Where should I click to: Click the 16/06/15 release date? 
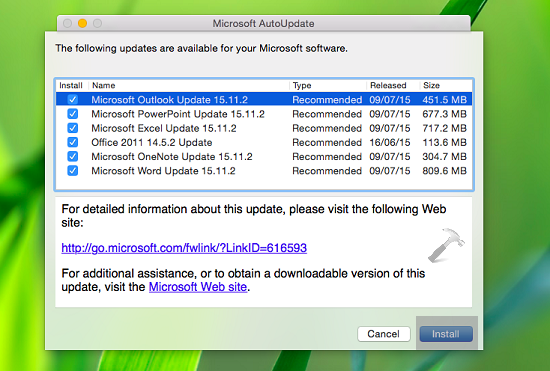pos(390,142)
